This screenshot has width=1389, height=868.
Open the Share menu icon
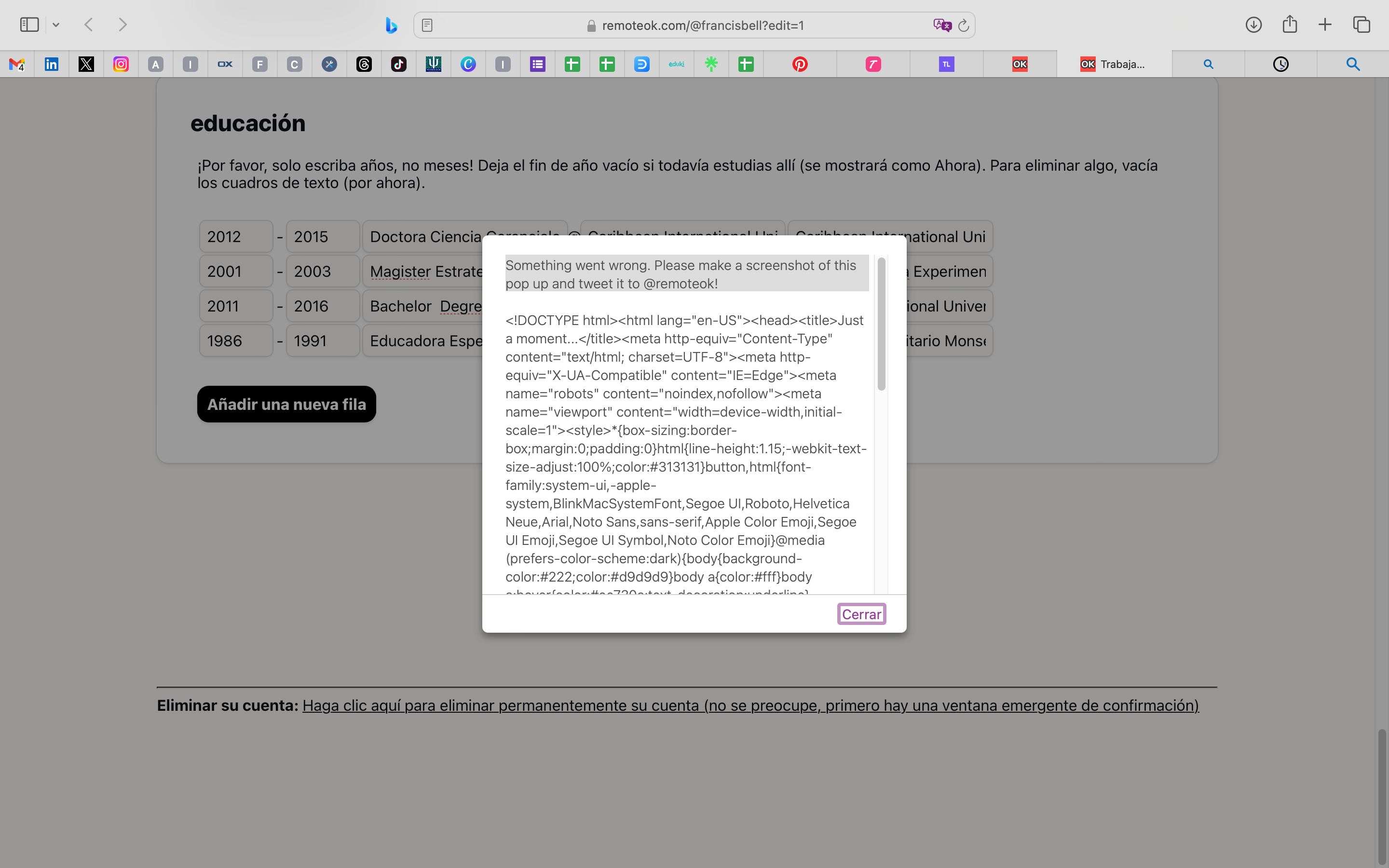(1289, 25)
